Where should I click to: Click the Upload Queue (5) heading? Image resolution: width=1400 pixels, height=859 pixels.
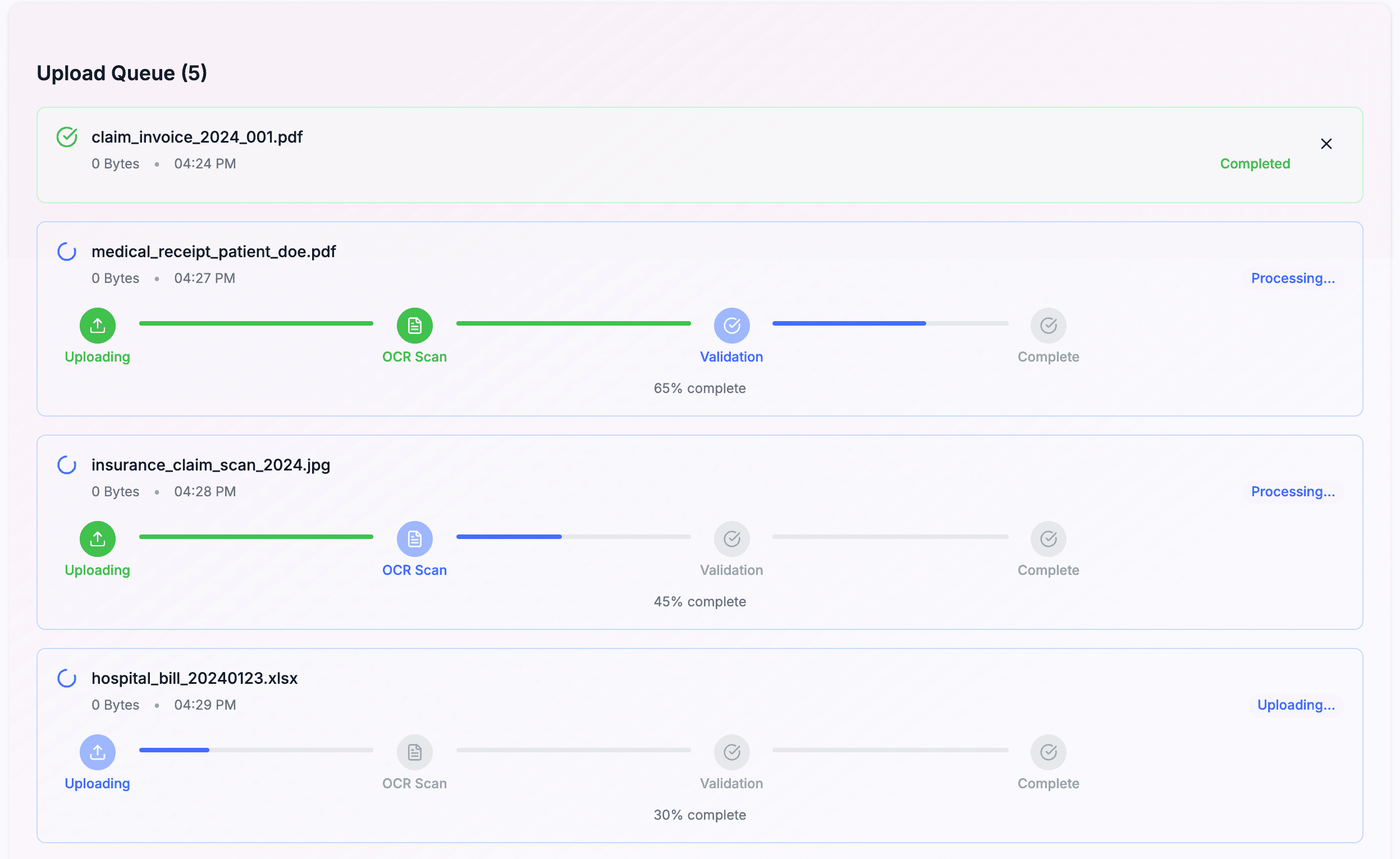tap(122, 73)
